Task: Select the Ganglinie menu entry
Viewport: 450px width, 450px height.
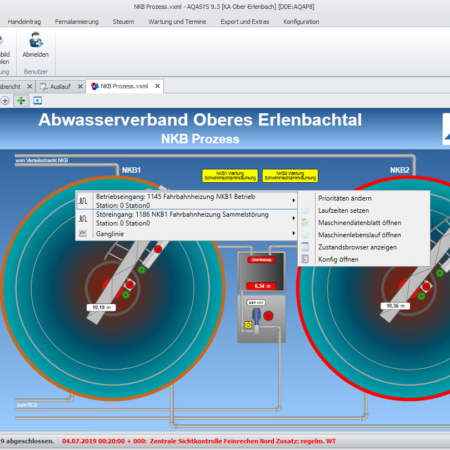Action: (187, 234)
